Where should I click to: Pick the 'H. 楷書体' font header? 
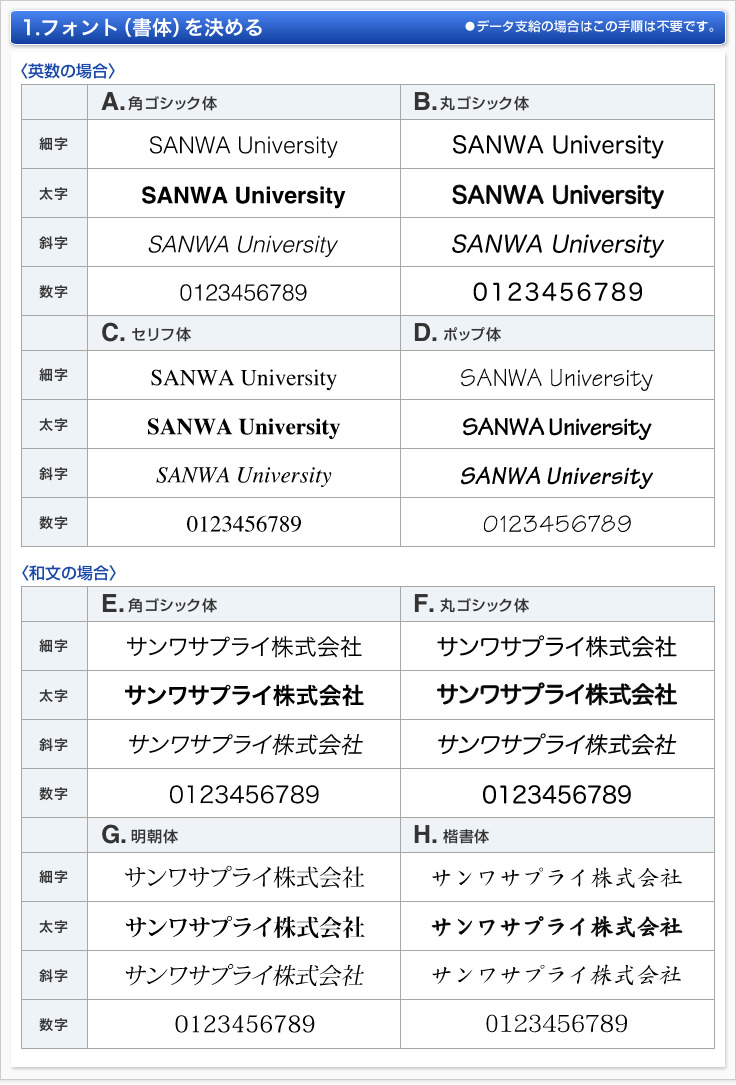click(451, 835)
